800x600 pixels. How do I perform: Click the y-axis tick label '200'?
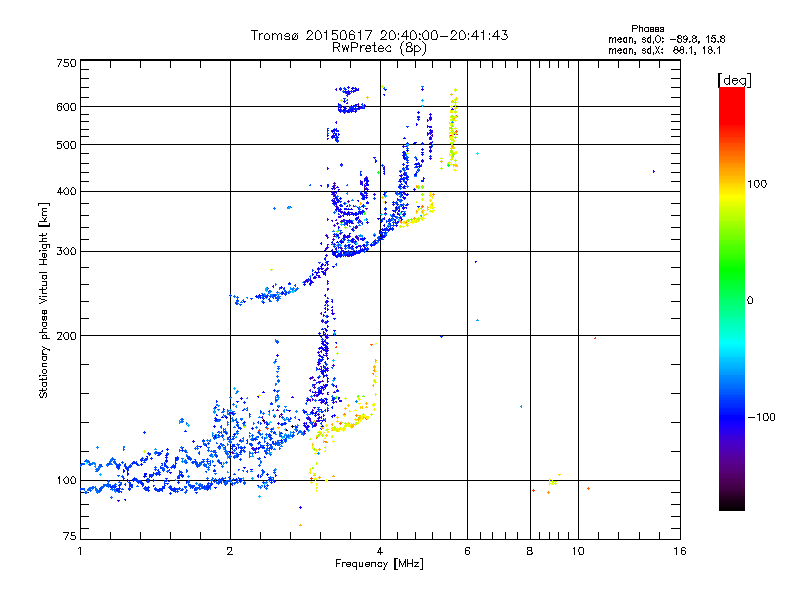pyautogui.click(x=67, y=336)
